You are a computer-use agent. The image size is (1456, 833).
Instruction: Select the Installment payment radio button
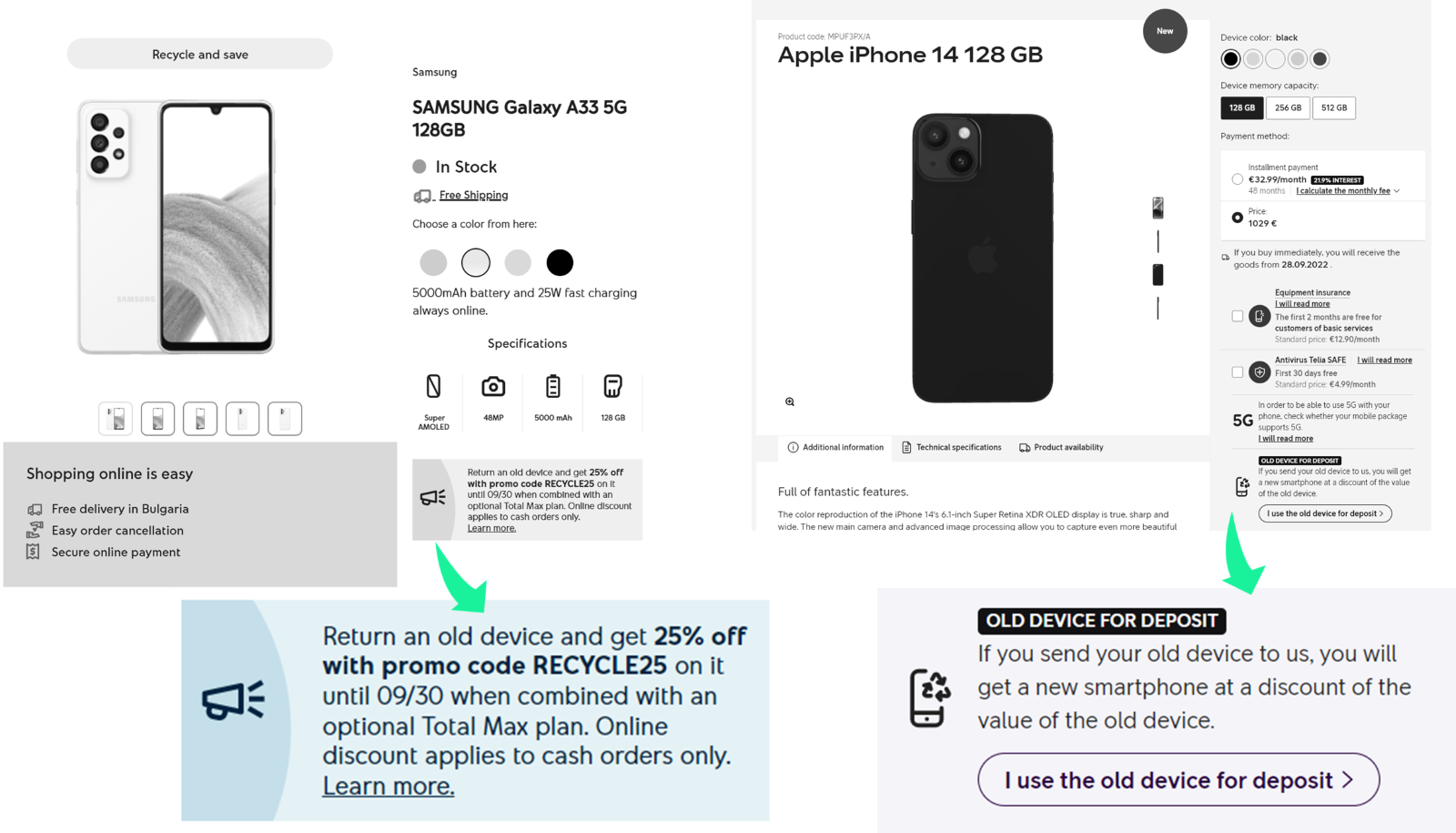(x=1238, y=179)
